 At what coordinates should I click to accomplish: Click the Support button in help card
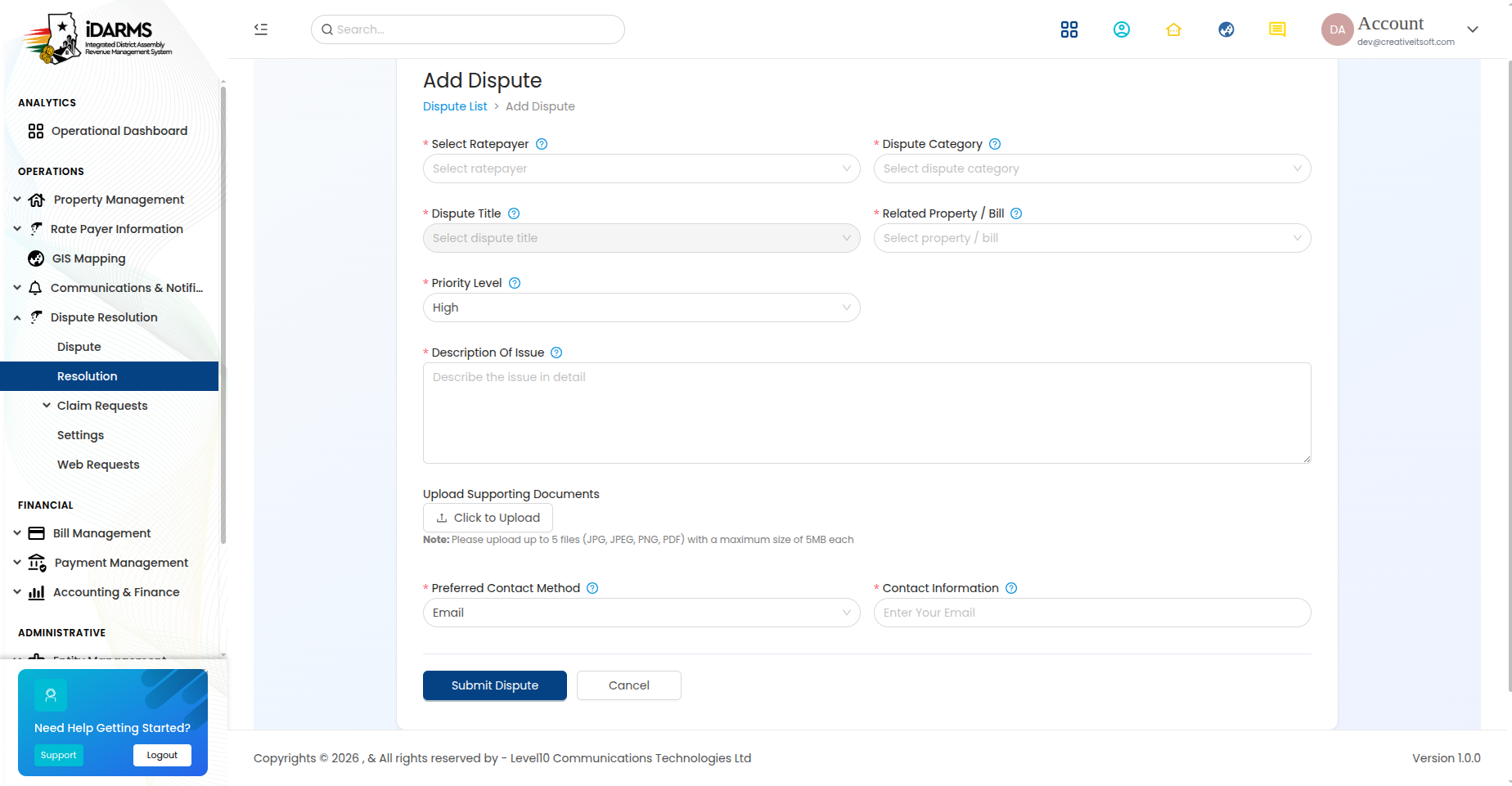(58, 755)
